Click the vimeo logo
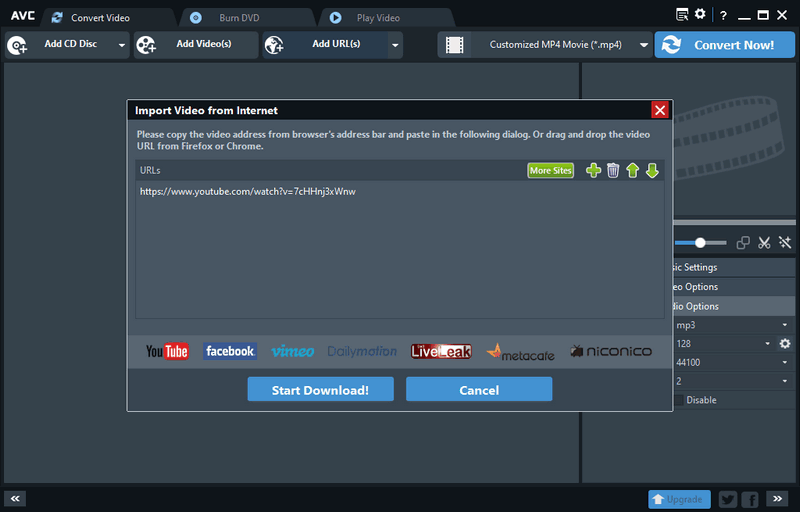800x512 pixels. pos(293,351)
